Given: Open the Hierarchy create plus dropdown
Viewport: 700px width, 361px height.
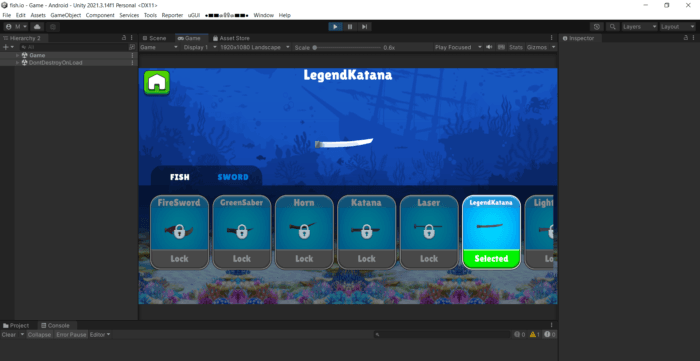Looking at the screenshot, I should (x=8, y=47).
